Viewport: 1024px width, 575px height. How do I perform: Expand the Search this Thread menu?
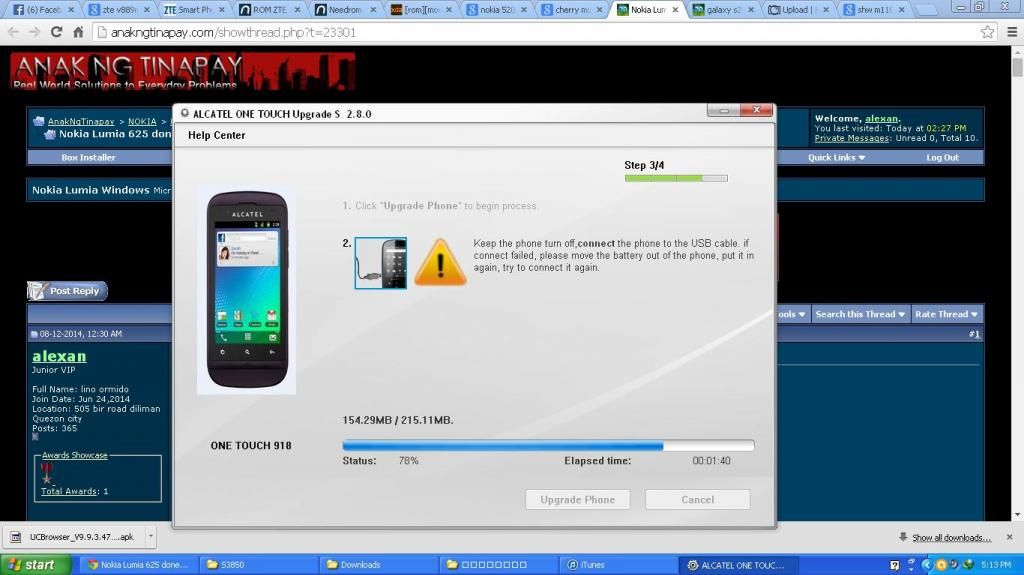(860, 314)
